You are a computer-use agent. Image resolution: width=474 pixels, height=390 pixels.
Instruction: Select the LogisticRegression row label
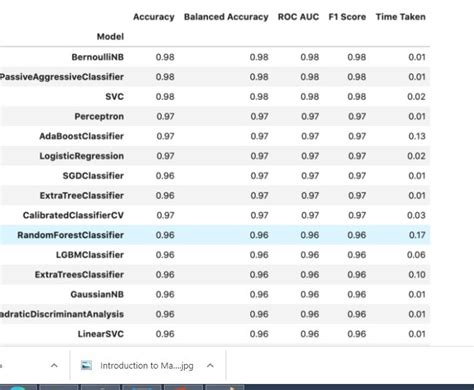[82, 156]
